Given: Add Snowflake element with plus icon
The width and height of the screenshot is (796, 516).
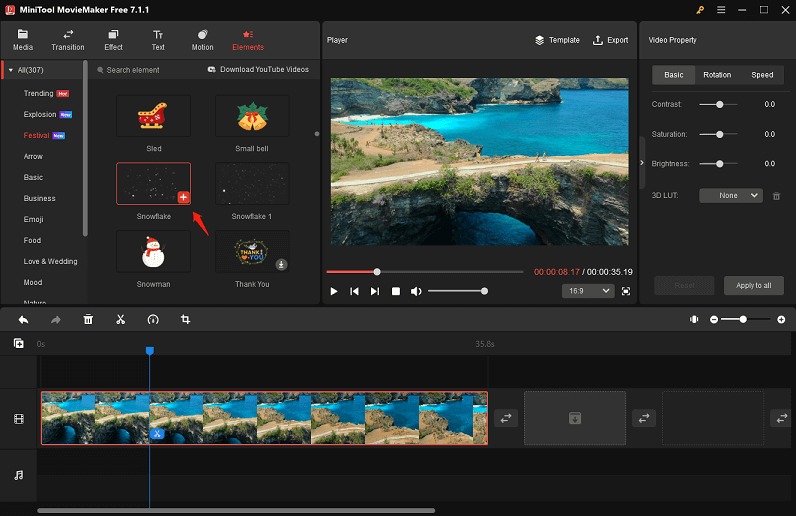Looking at the screenshot, I should pos(183,197).
